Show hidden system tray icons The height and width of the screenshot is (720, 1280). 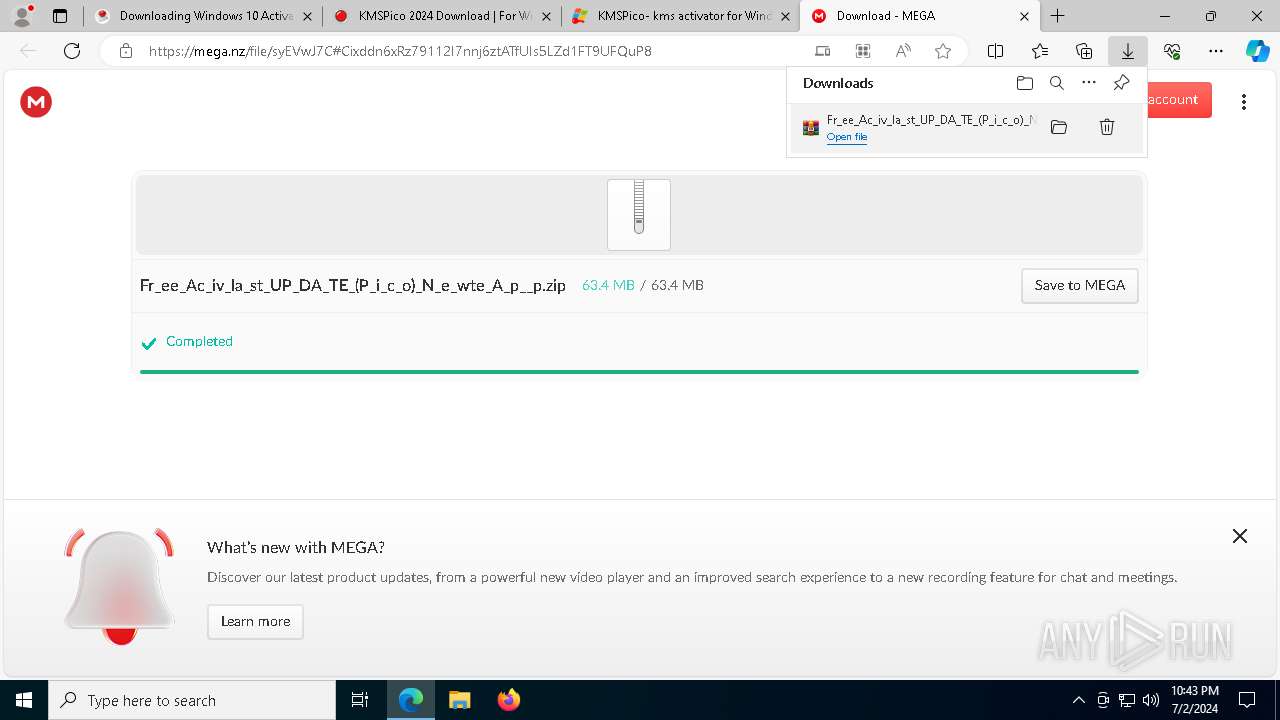[1079, 700]
